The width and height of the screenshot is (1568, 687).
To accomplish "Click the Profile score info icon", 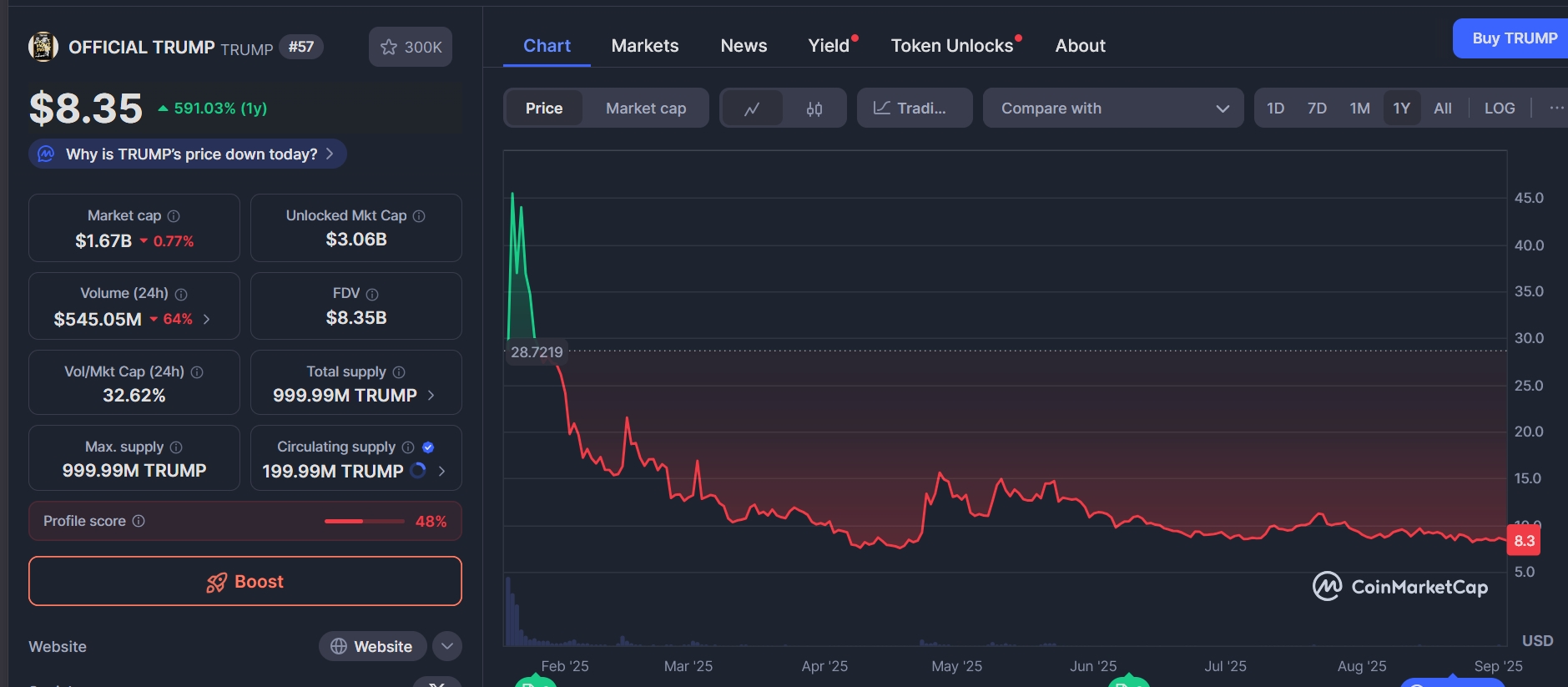I will 139,521.
